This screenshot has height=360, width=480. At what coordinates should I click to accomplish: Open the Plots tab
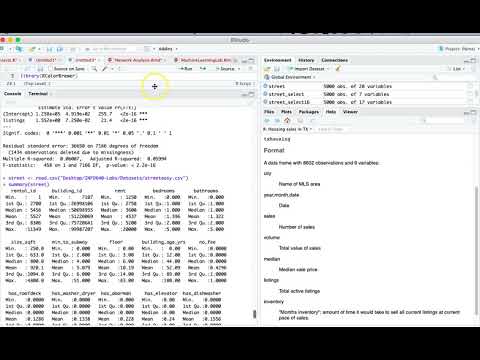click(x=286, y=112)
